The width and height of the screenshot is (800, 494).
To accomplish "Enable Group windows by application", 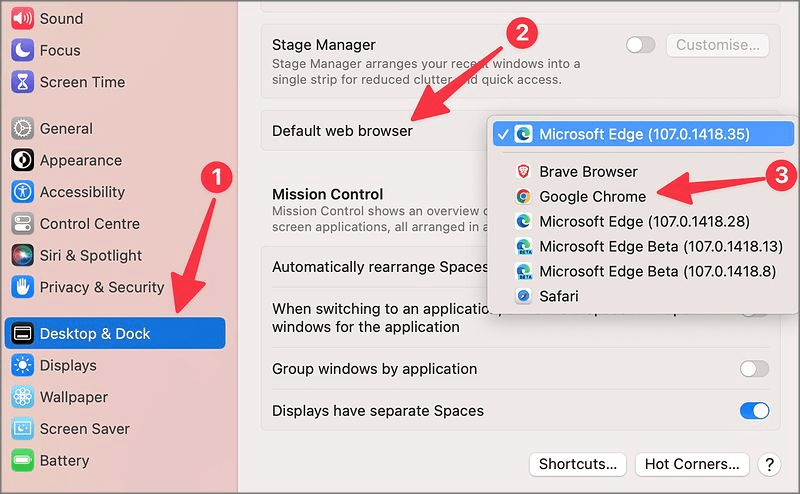I will pyautogui.click(x=754, y=369).
